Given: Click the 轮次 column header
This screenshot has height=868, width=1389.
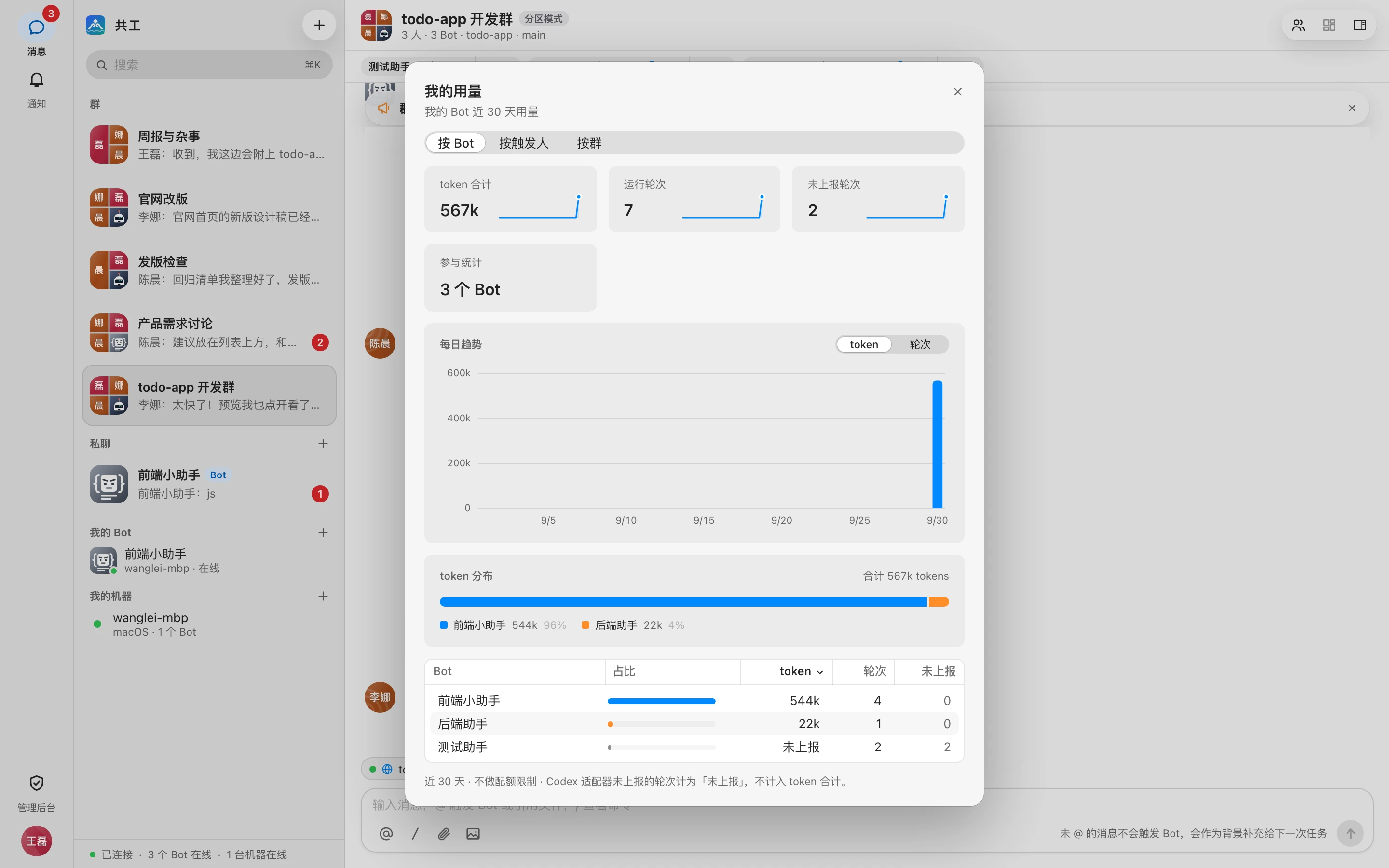Looking at the screenshot, I should coord(864,671).
